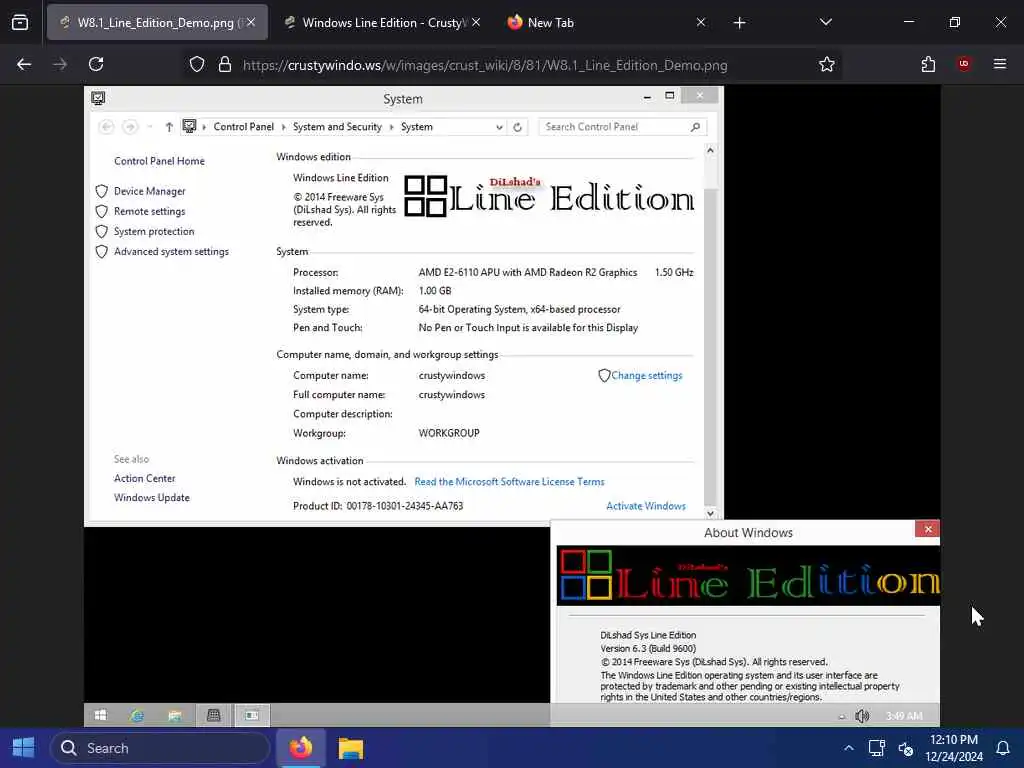This screenshot has width=1024, height=768.
Task: Open Windows Update link in See also
Action: tap(152, 498)
